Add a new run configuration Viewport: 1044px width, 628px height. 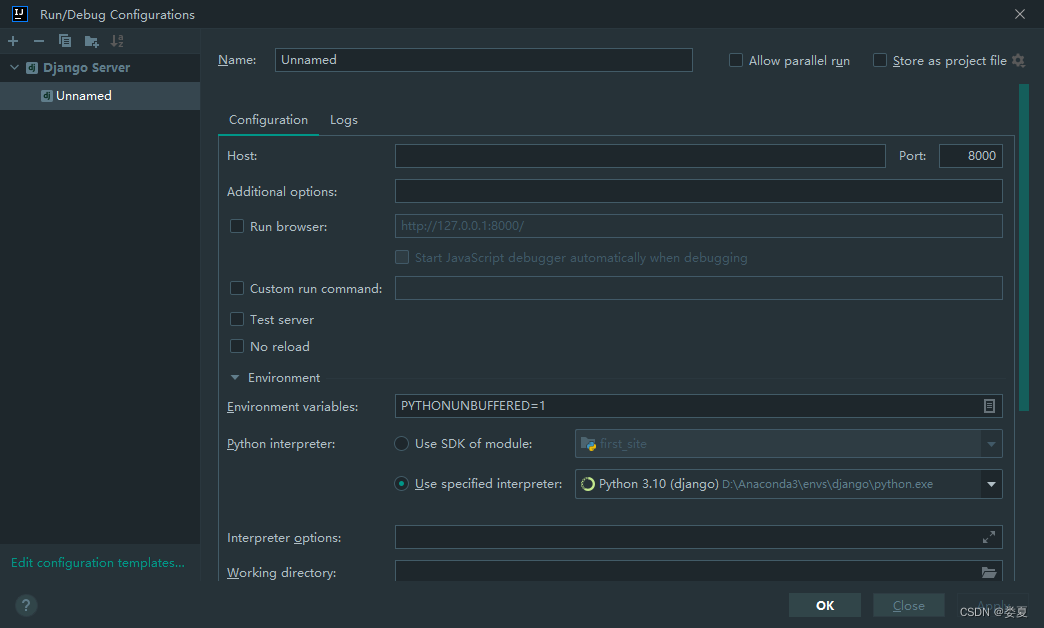[13, 41]
